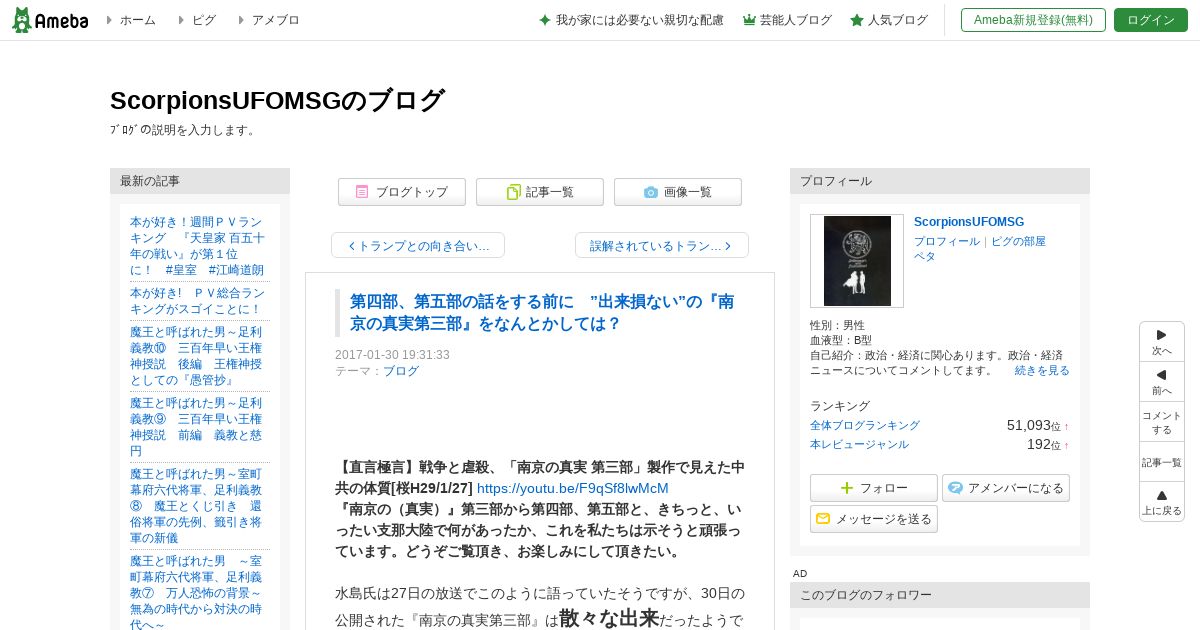
Task: Go to the 画像一覧 tab
Action: 678,192
